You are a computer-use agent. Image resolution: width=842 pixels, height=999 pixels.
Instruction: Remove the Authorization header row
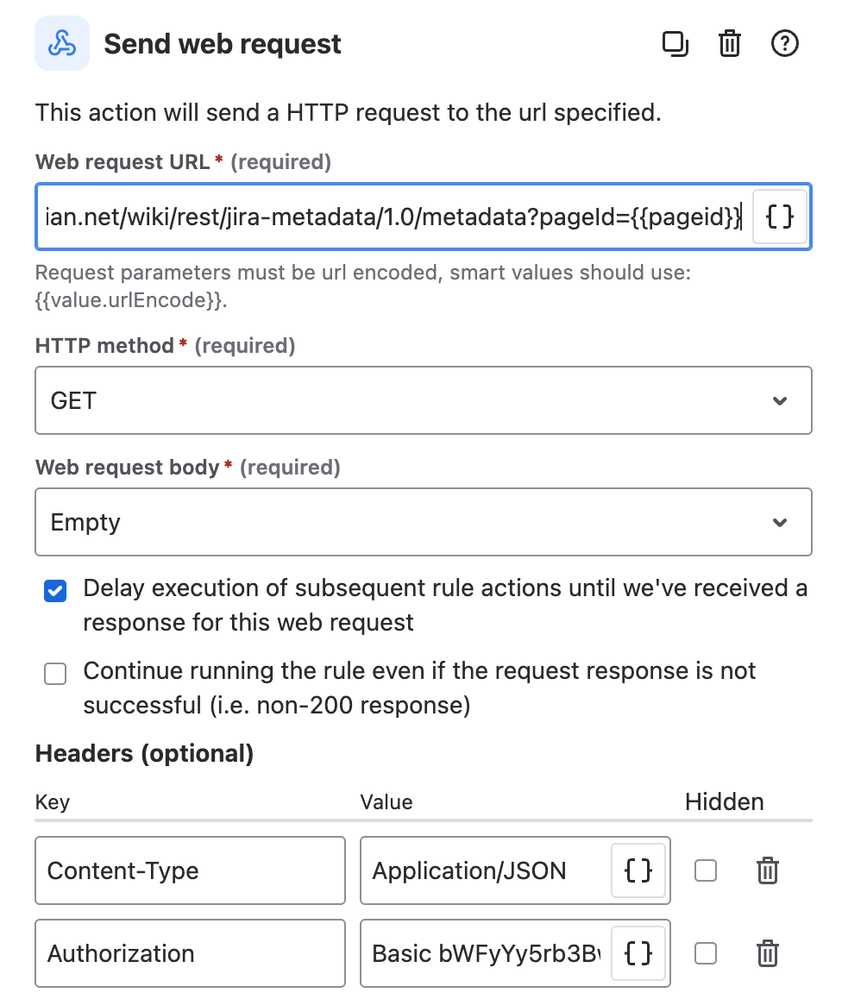pos(767,953)
